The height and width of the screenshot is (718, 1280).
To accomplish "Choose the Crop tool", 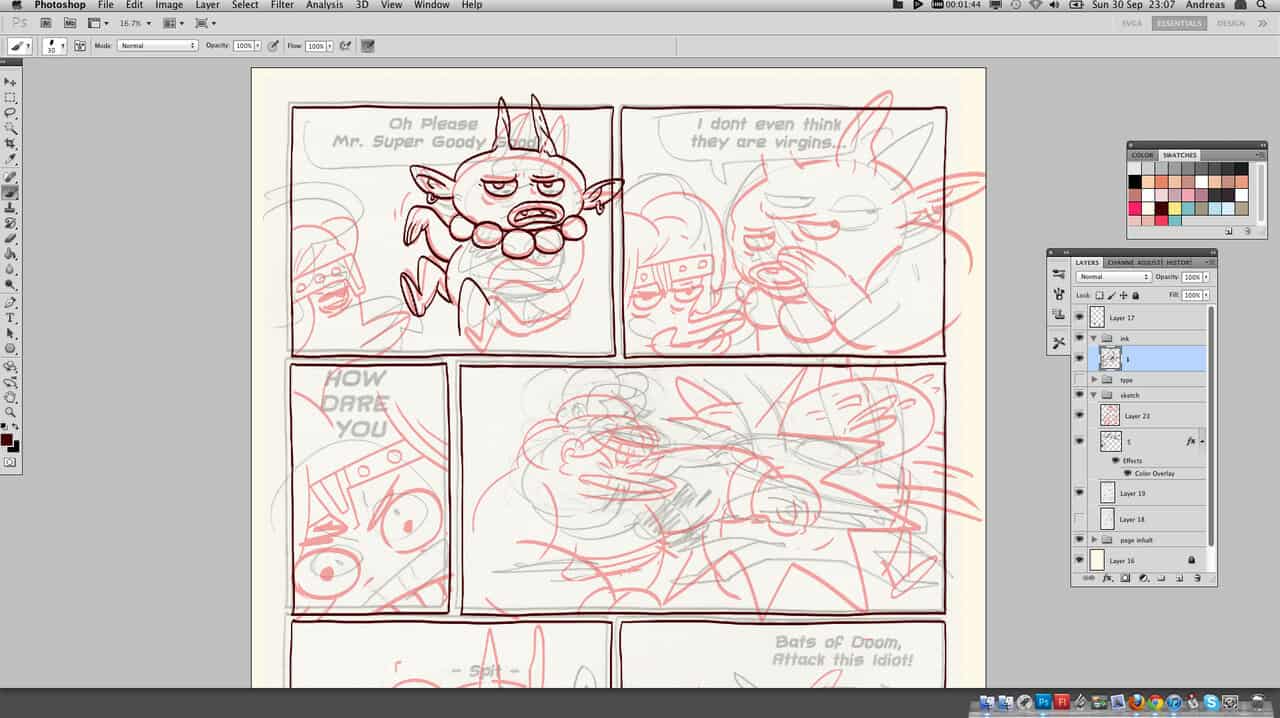I will pos(10,144).
